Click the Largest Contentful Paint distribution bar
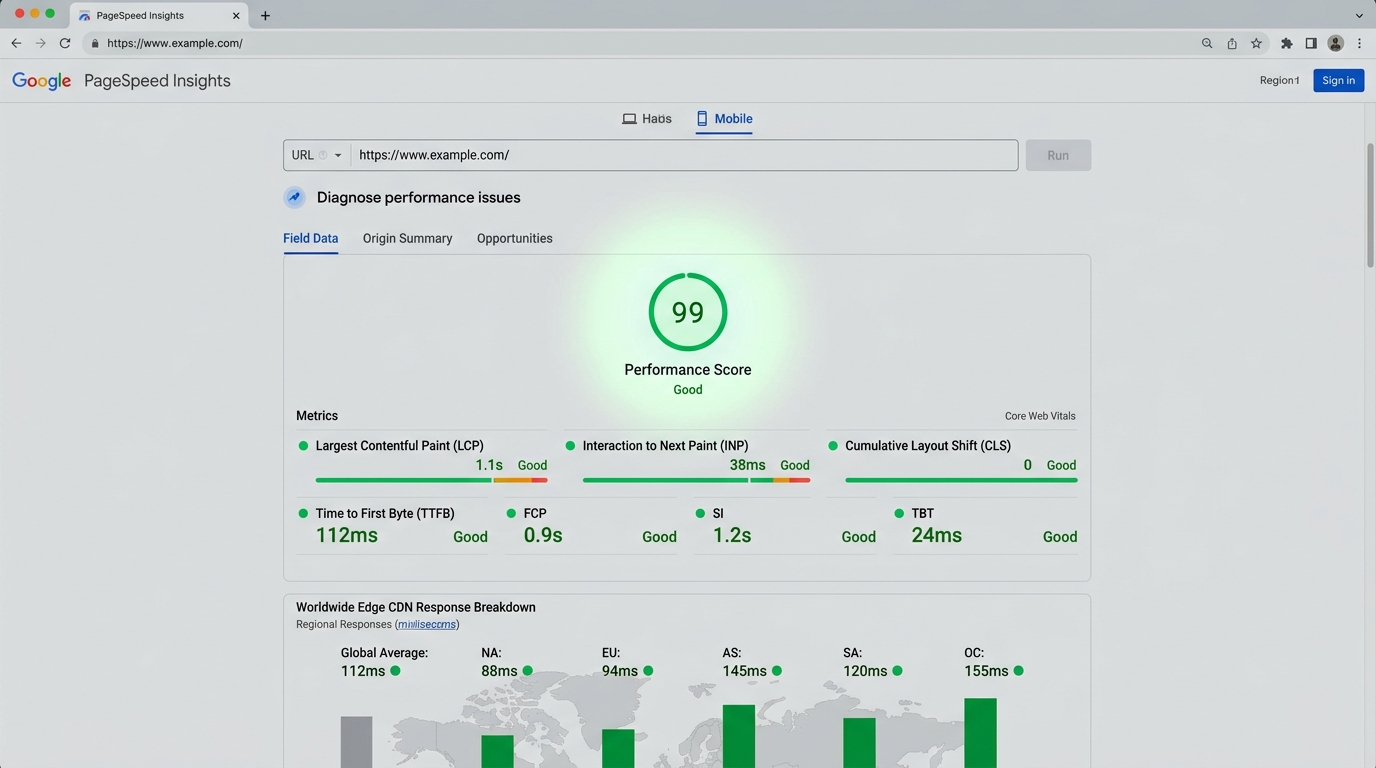Viewport: 1376px width, 768px height. tap(431, 480)
